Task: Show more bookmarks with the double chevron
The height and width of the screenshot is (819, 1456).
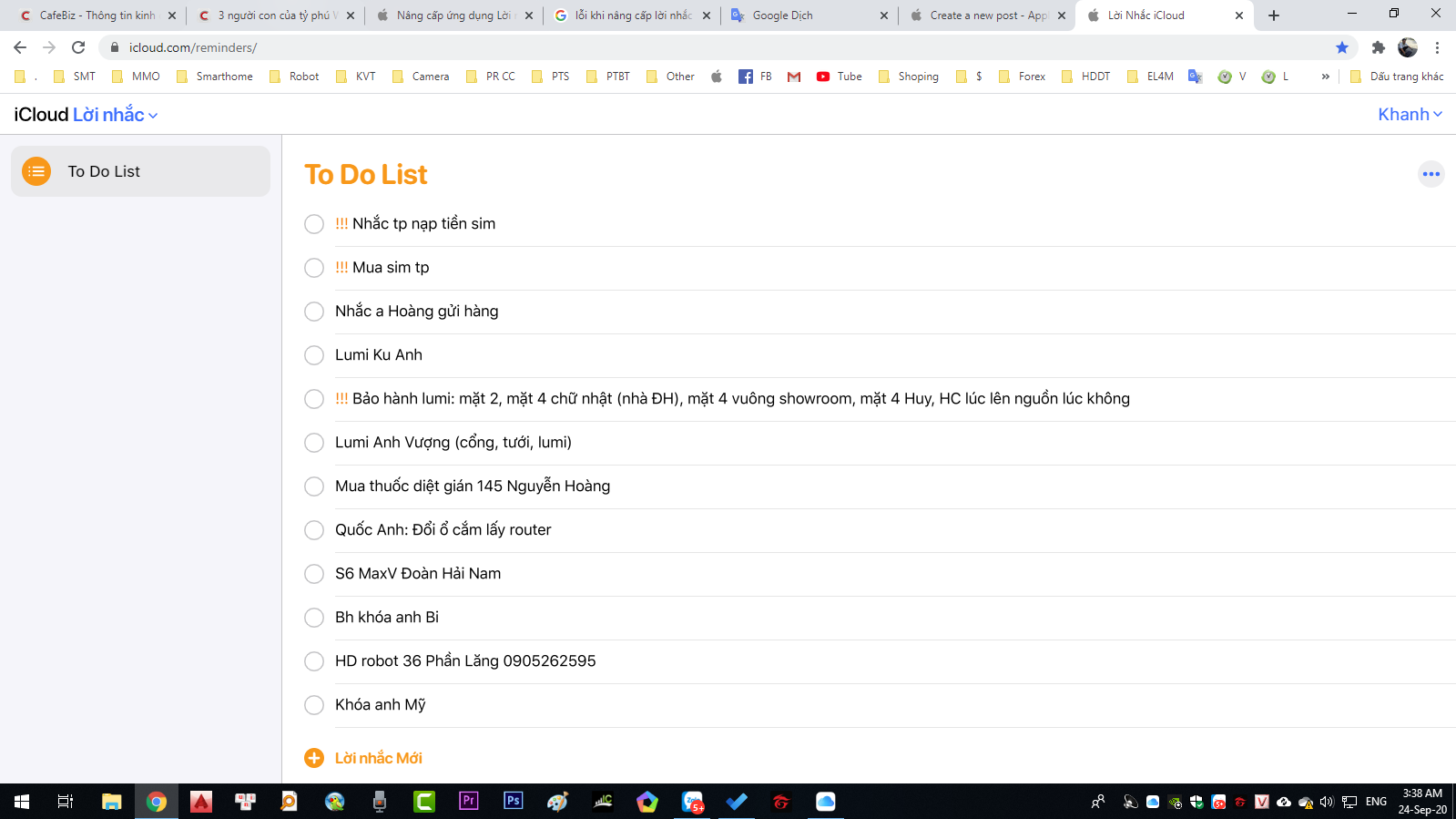Action: 1325,77
